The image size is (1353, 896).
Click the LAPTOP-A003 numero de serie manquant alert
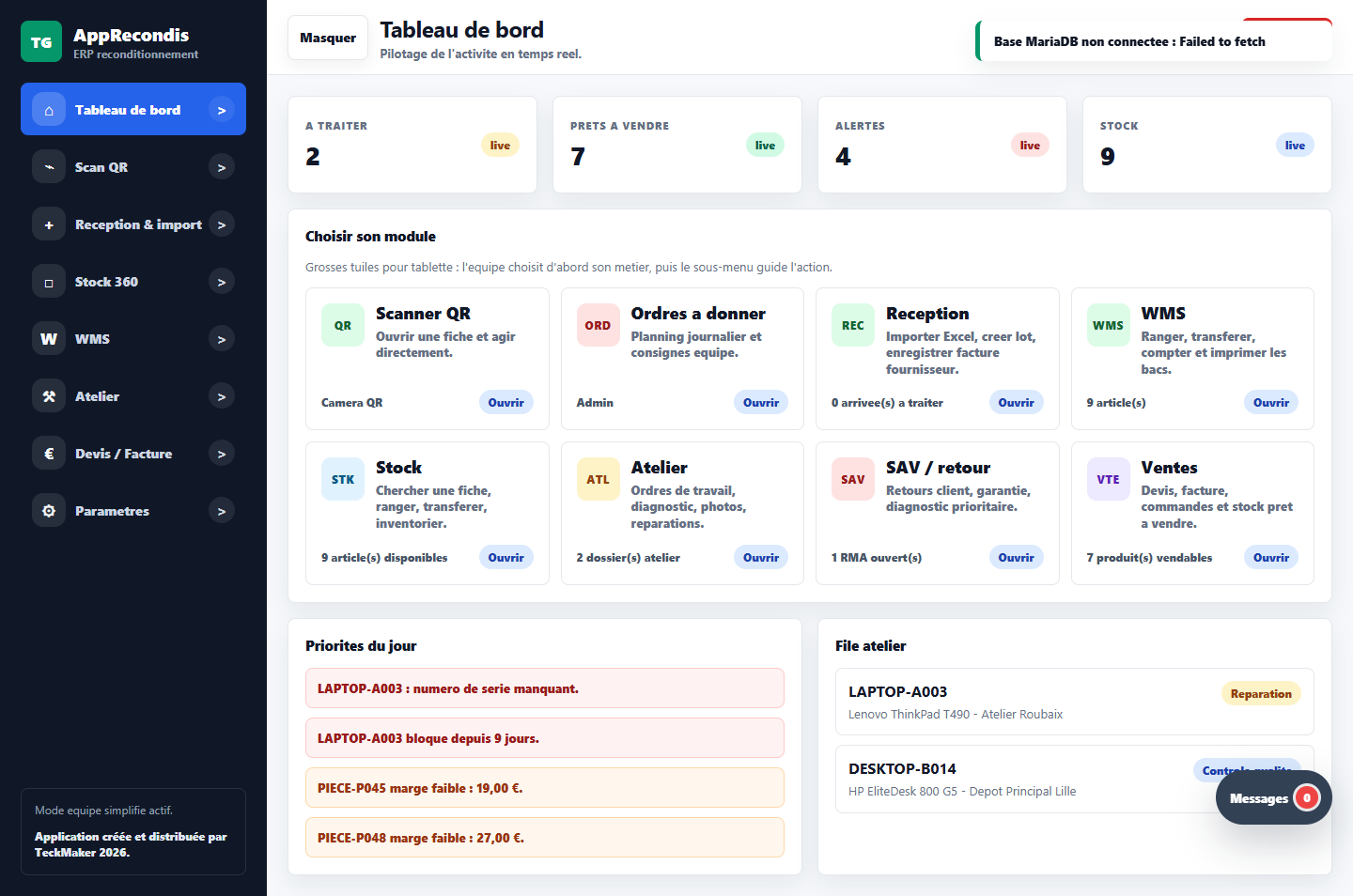click(x=545, y=688)
